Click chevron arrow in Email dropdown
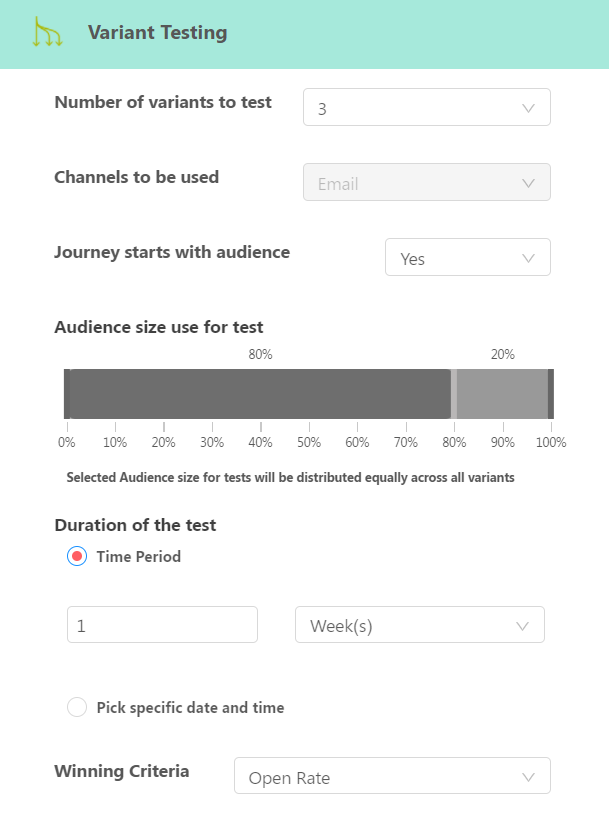Screen dimensions: 609x817 click(529, 183)
